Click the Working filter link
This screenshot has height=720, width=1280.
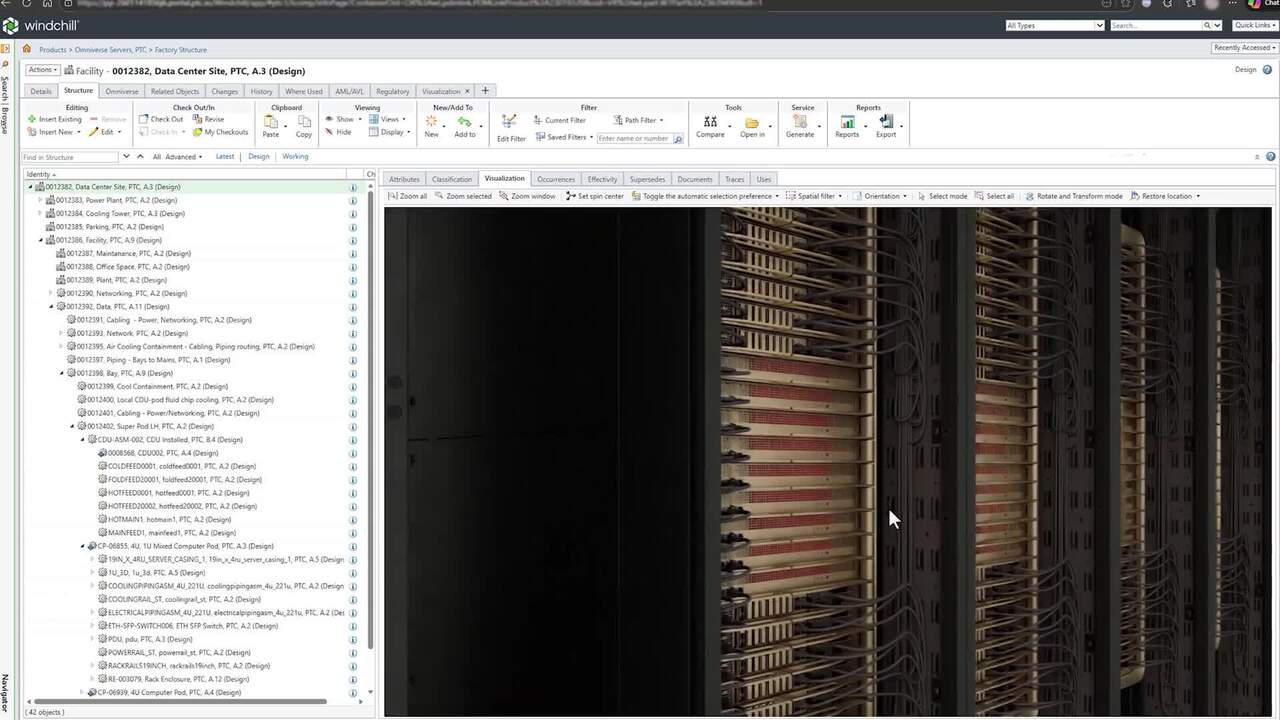pyautogui.click(x=295, y=156)
